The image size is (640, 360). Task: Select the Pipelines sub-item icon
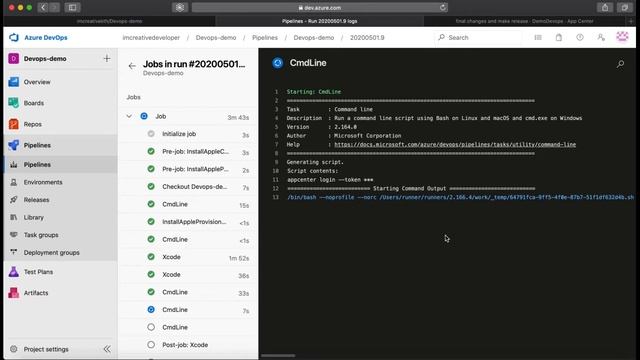(x=13, y=164)
